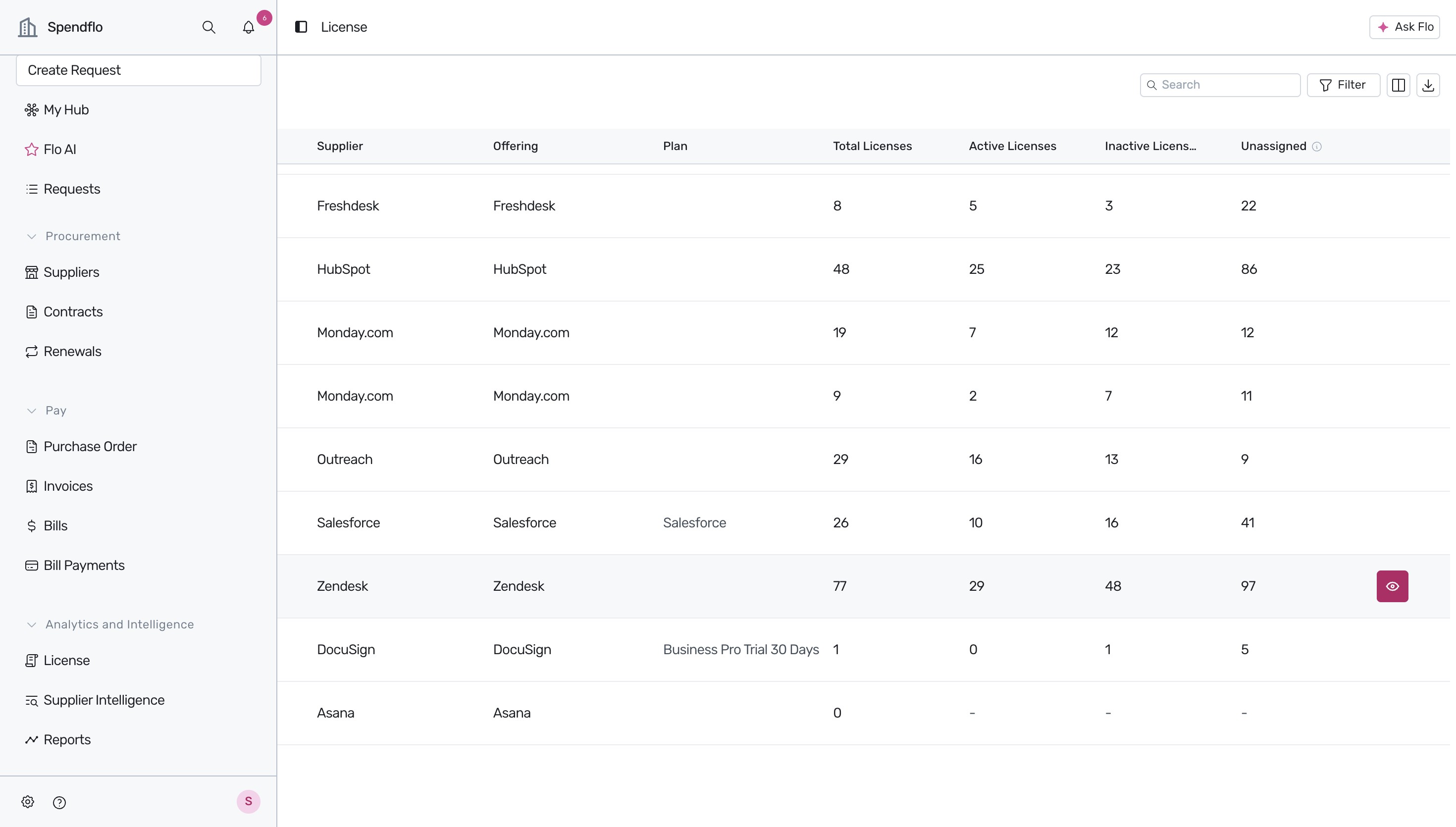Click the user avatar labeled S

point(248,801)
